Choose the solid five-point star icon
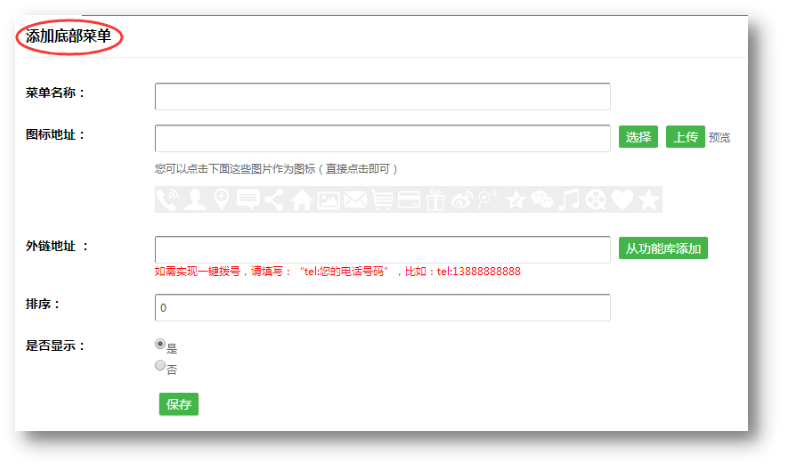Screen dimensions: 785x468 pyautogui.click(x=649, y=200)
